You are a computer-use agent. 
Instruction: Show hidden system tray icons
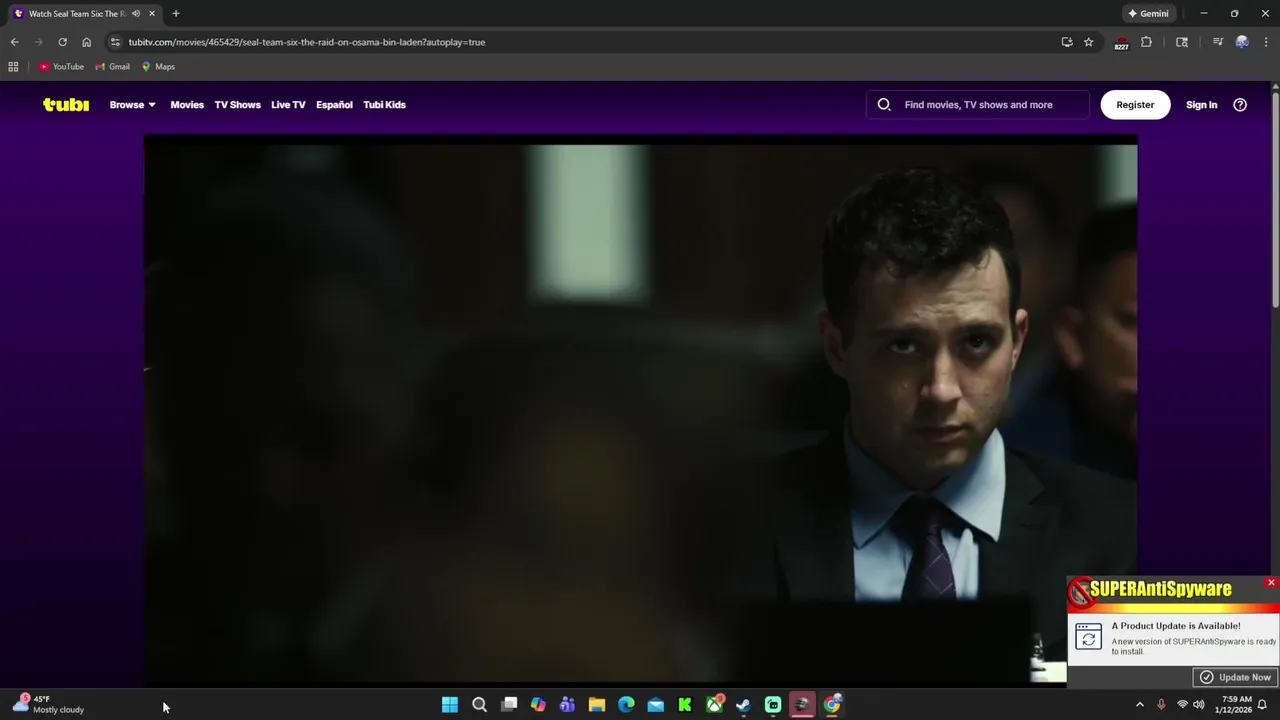[1139, 705]
